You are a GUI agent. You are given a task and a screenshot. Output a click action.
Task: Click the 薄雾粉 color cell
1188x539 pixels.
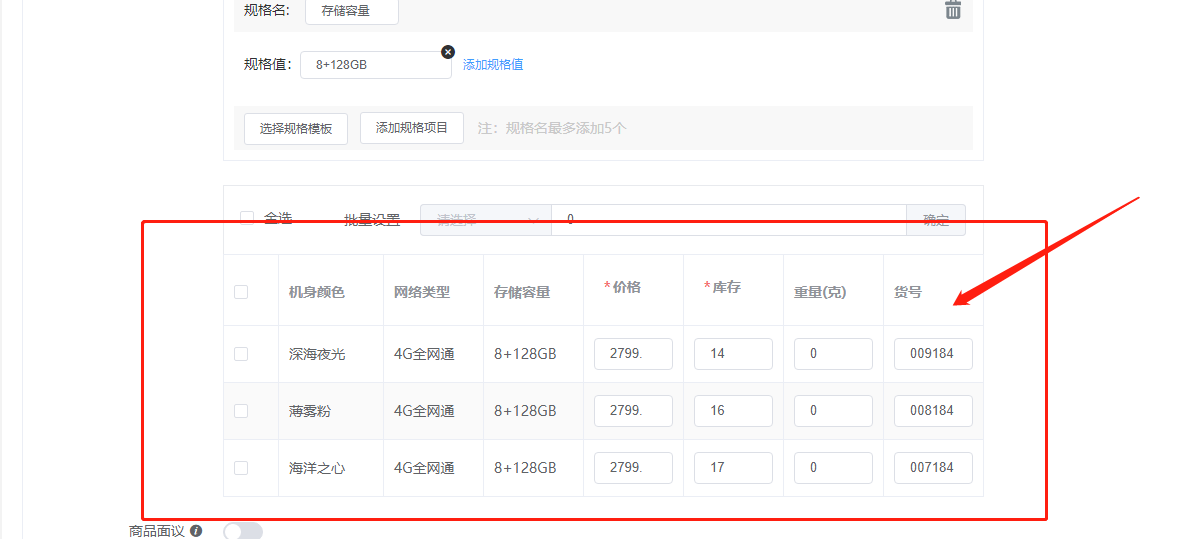click(x=310, y=411)
